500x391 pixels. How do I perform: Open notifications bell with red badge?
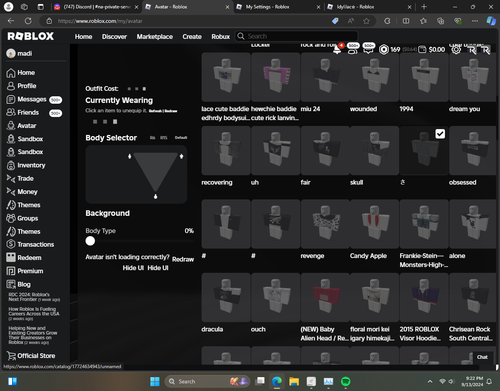point(337,49)
